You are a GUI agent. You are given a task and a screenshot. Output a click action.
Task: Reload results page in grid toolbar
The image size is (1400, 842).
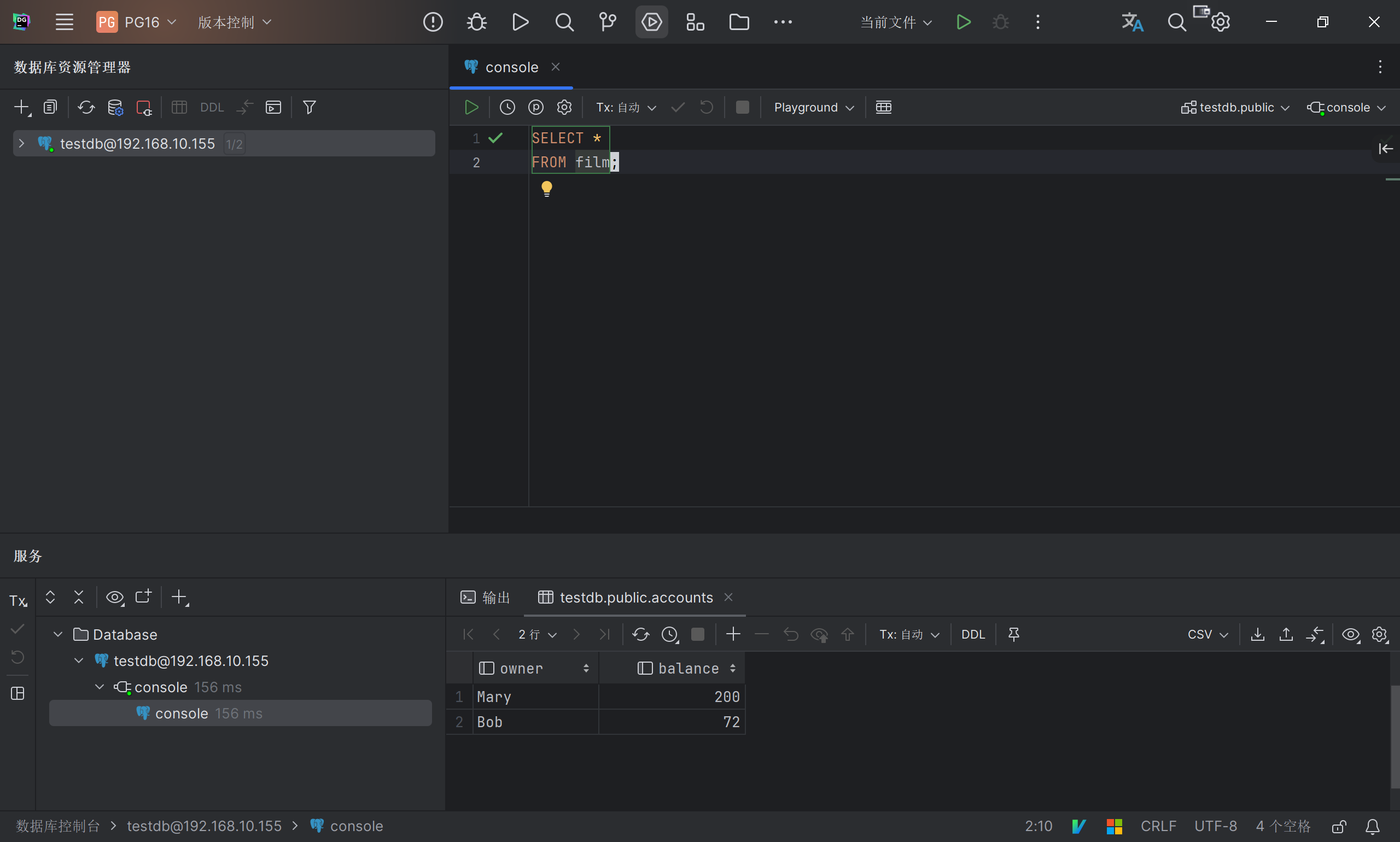click(641, 634)
